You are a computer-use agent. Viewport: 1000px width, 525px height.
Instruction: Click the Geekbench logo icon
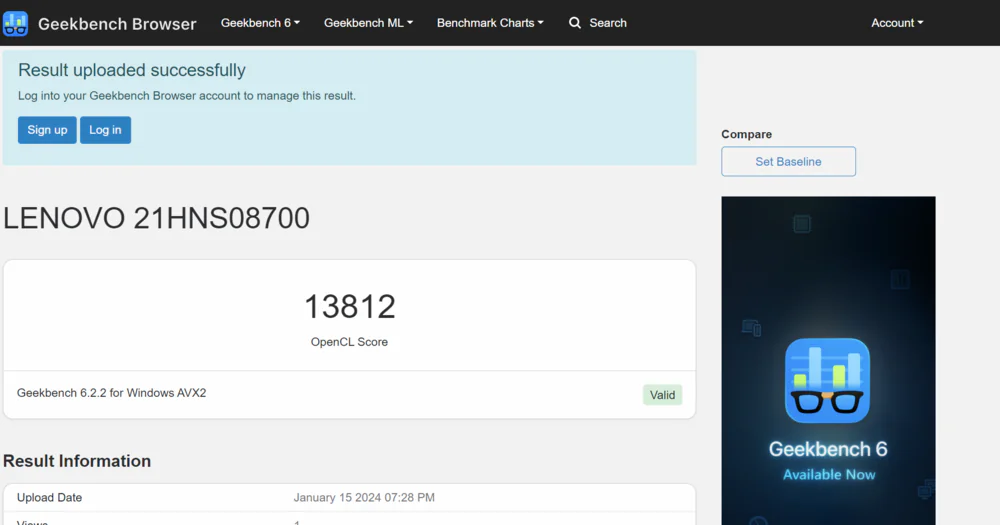(x=15, y=24)
